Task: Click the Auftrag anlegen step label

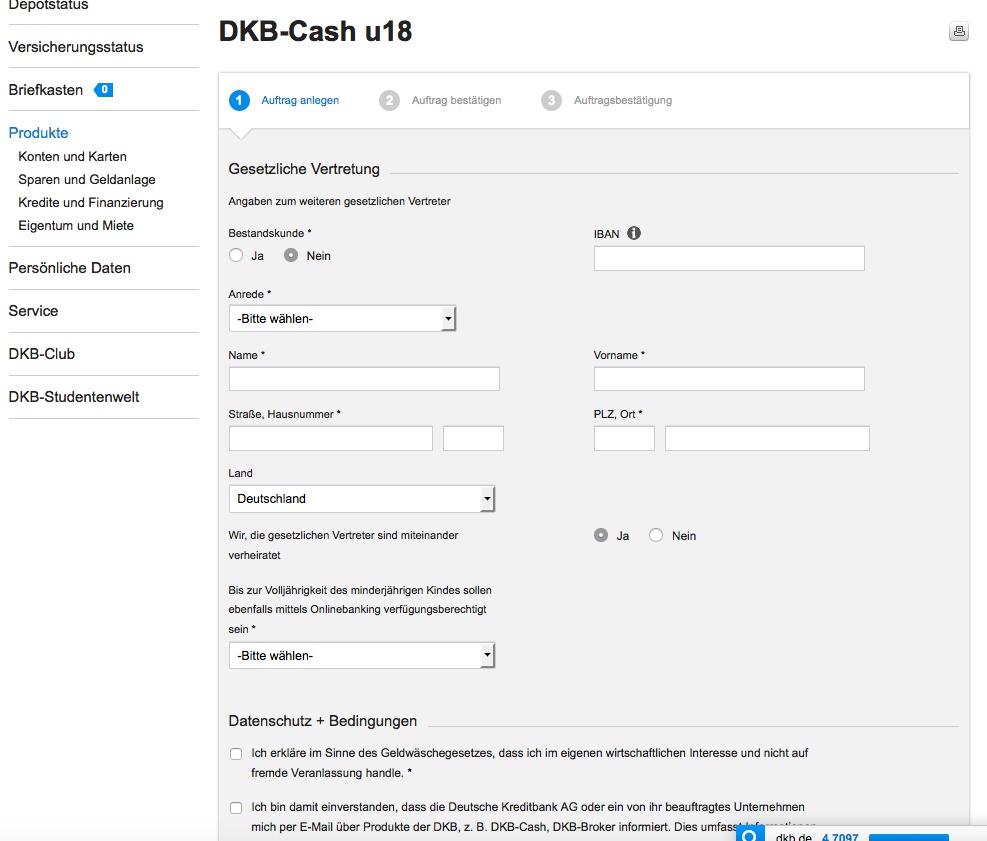Action: pyautogui.click(x=300, y=100)
